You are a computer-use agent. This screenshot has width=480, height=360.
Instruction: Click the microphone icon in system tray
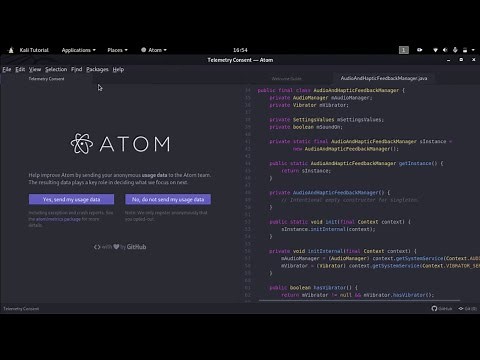point(455,50)
